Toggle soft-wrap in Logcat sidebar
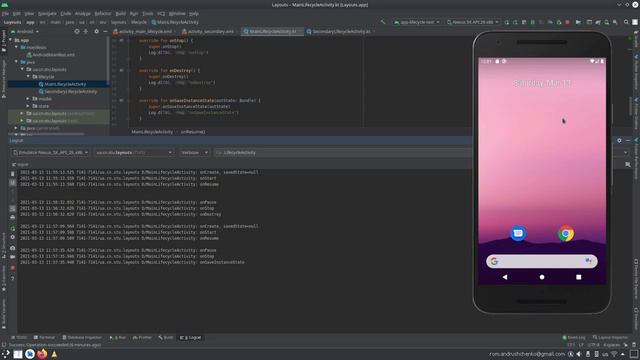This screenshot has width=640, height=360. click(13, 209)
